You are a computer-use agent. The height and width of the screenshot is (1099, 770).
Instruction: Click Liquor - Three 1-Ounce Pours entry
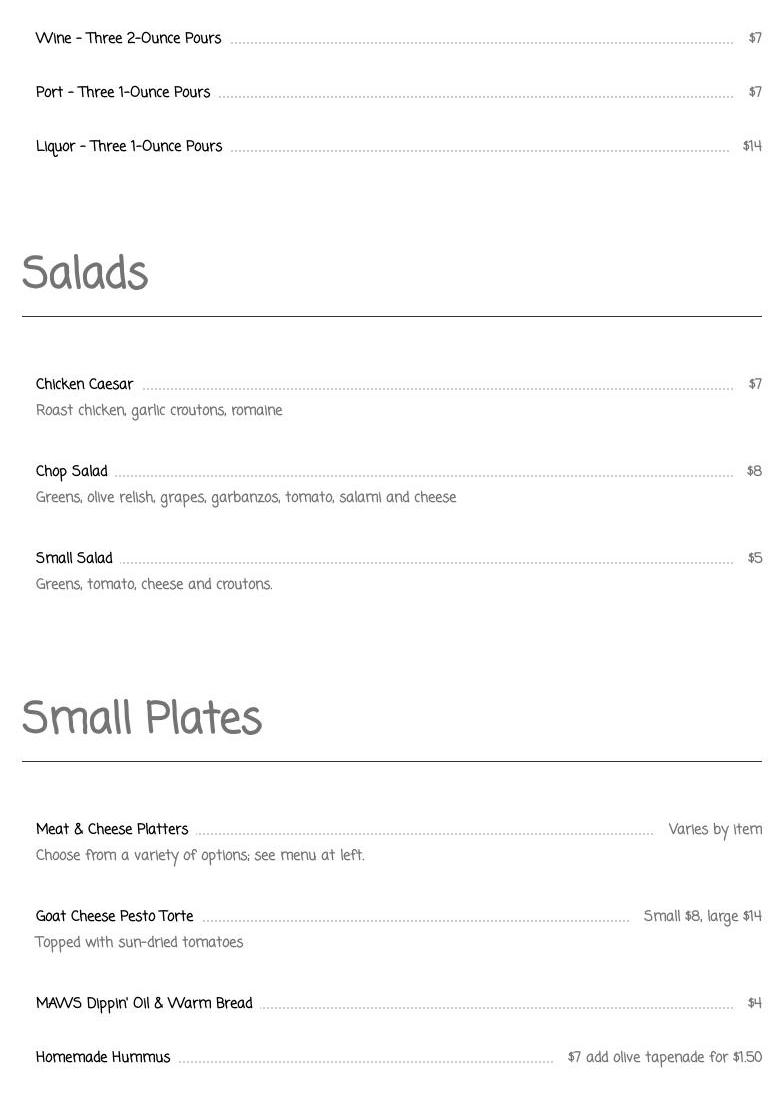[x=129, y=146]
